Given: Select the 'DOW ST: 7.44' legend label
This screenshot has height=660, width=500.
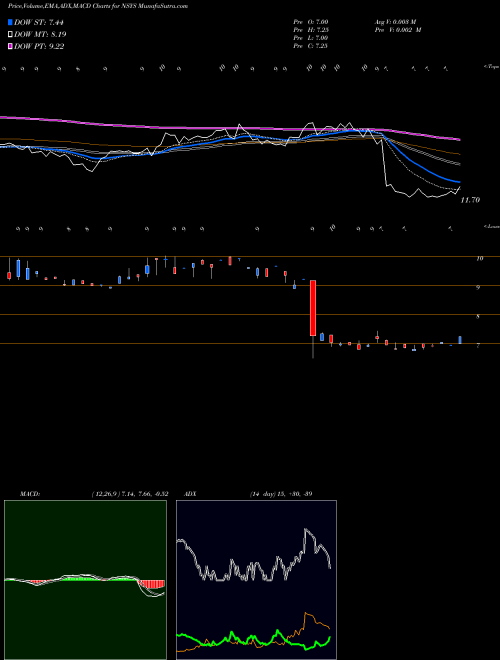Looking at the screenshot, I should (38, 23).
